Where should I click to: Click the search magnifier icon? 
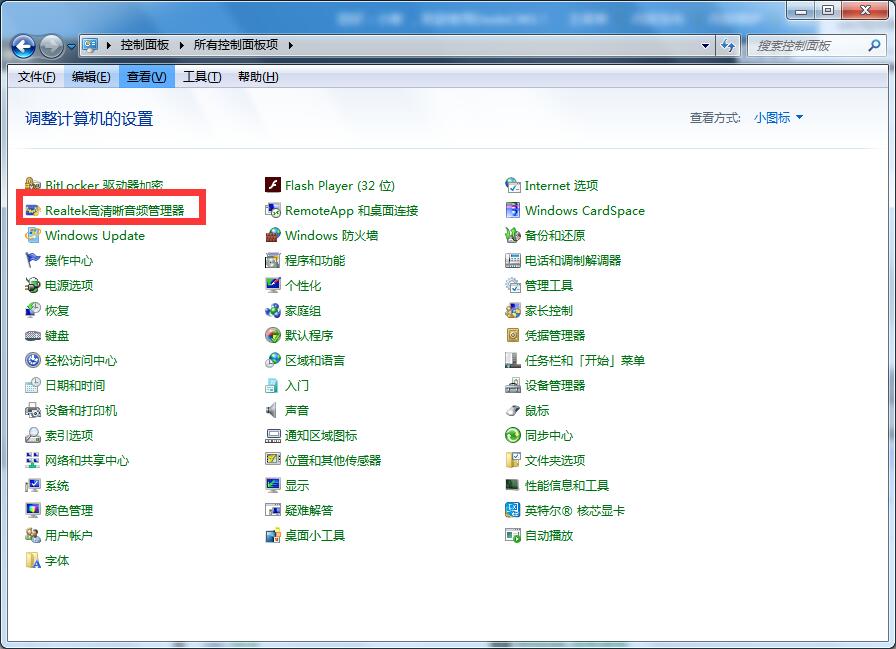coord(874,45)
